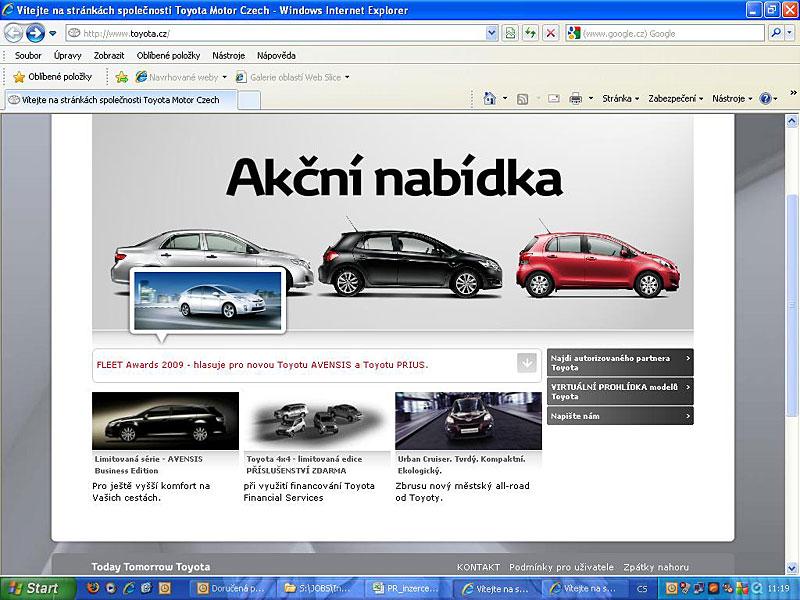
Task: Click the Google search provider icon
Action: pyautogui.click(x=574, y=34)
